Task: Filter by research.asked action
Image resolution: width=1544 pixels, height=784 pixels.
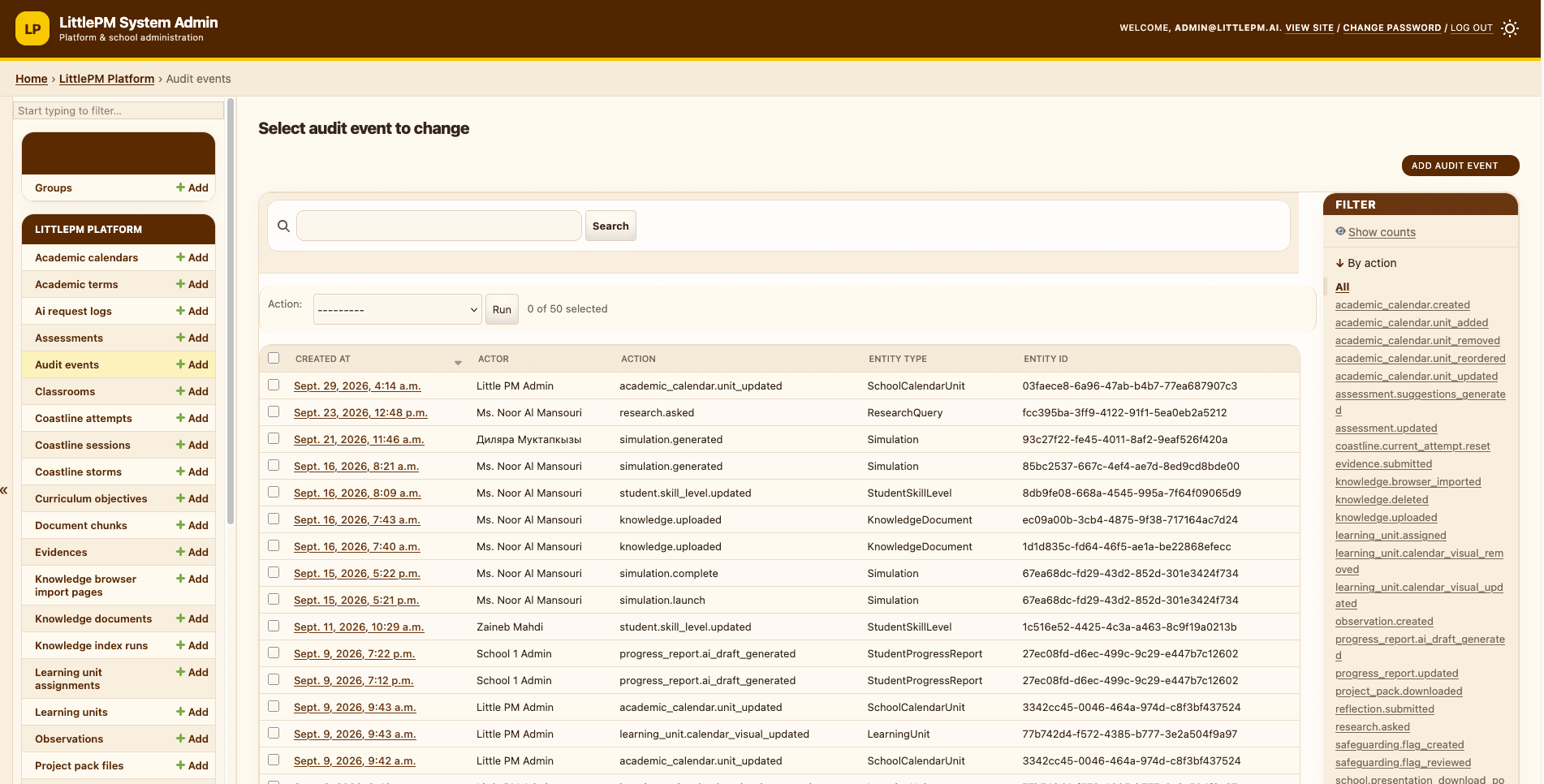Action: pyautogui.click(x=1373, y=727)
